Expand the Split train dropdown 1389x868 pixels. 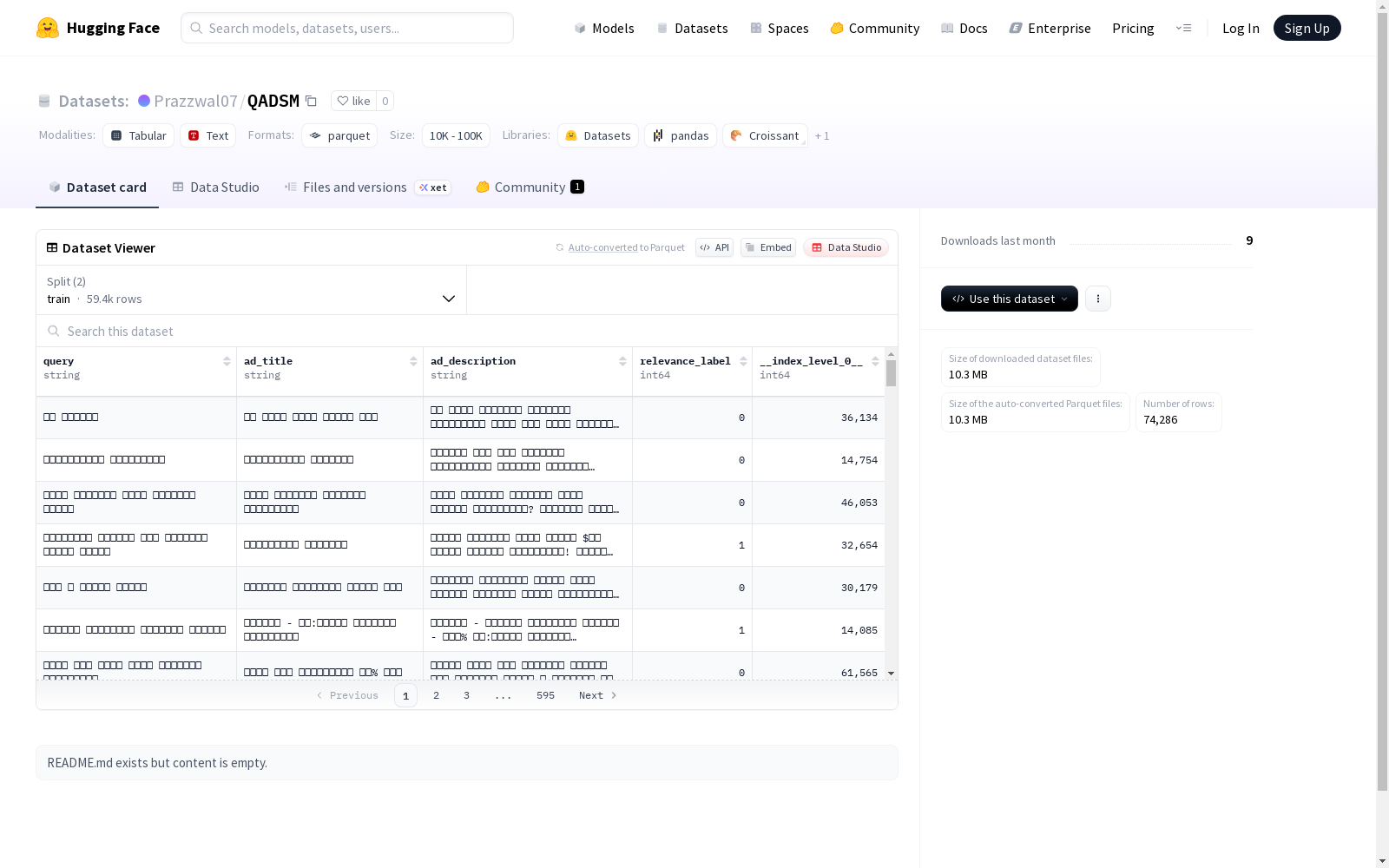tap(251, 290)
